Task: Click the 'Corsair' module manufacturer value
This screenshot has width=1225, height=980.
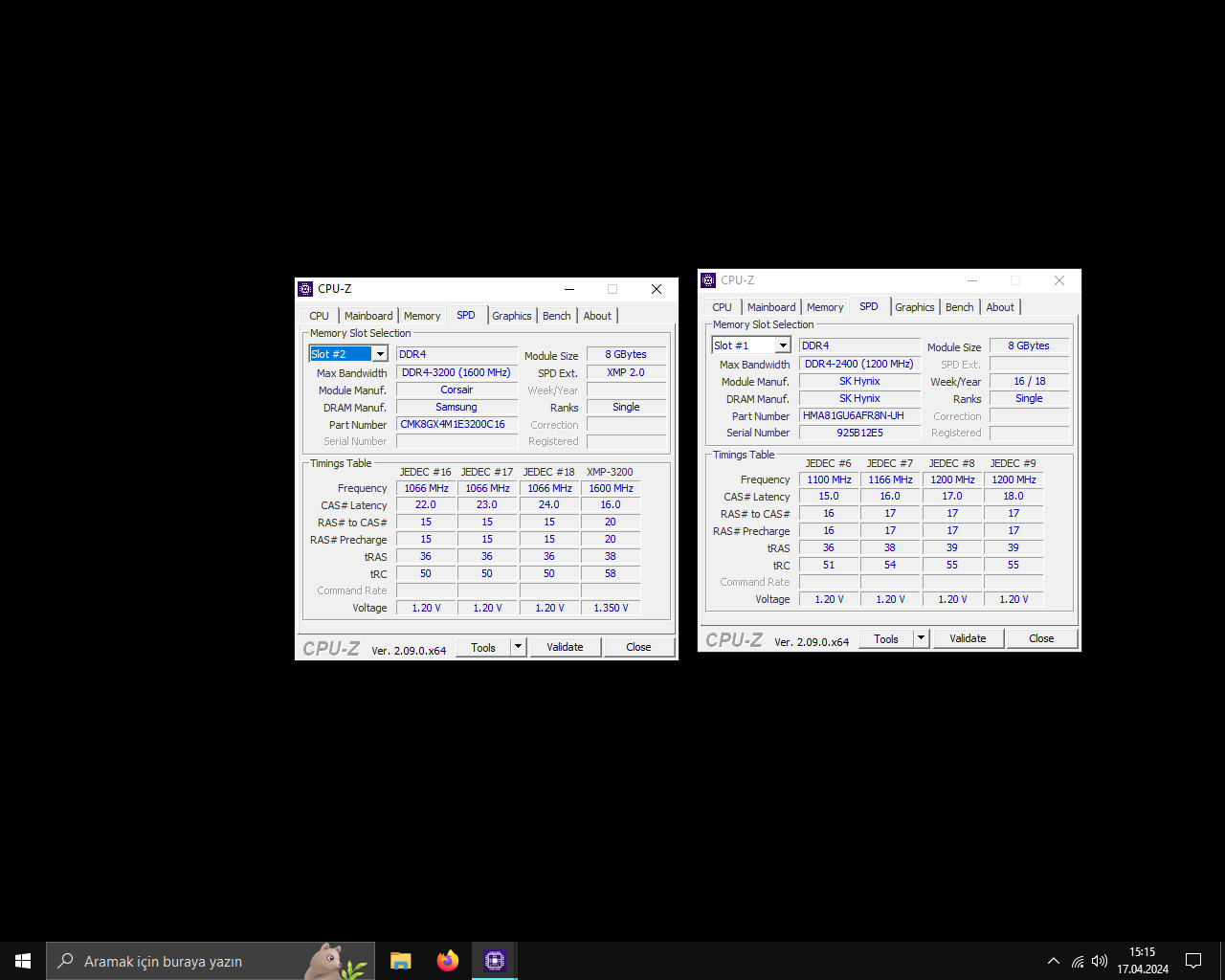Action: pos(457,390)
